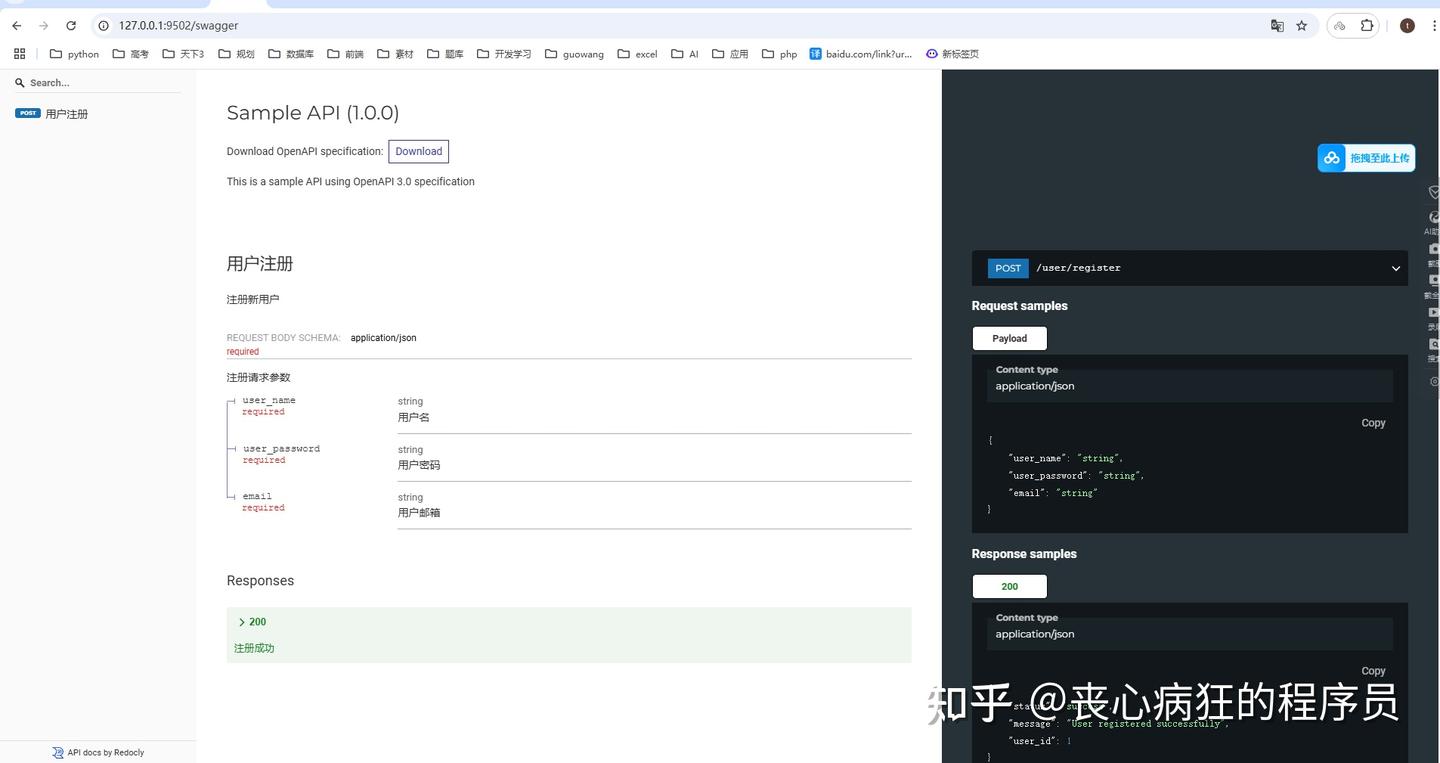The width and height of the screenshot is (1440, 763).
Task: Open the guowang bookmark folder
Action: pos(574,54)
